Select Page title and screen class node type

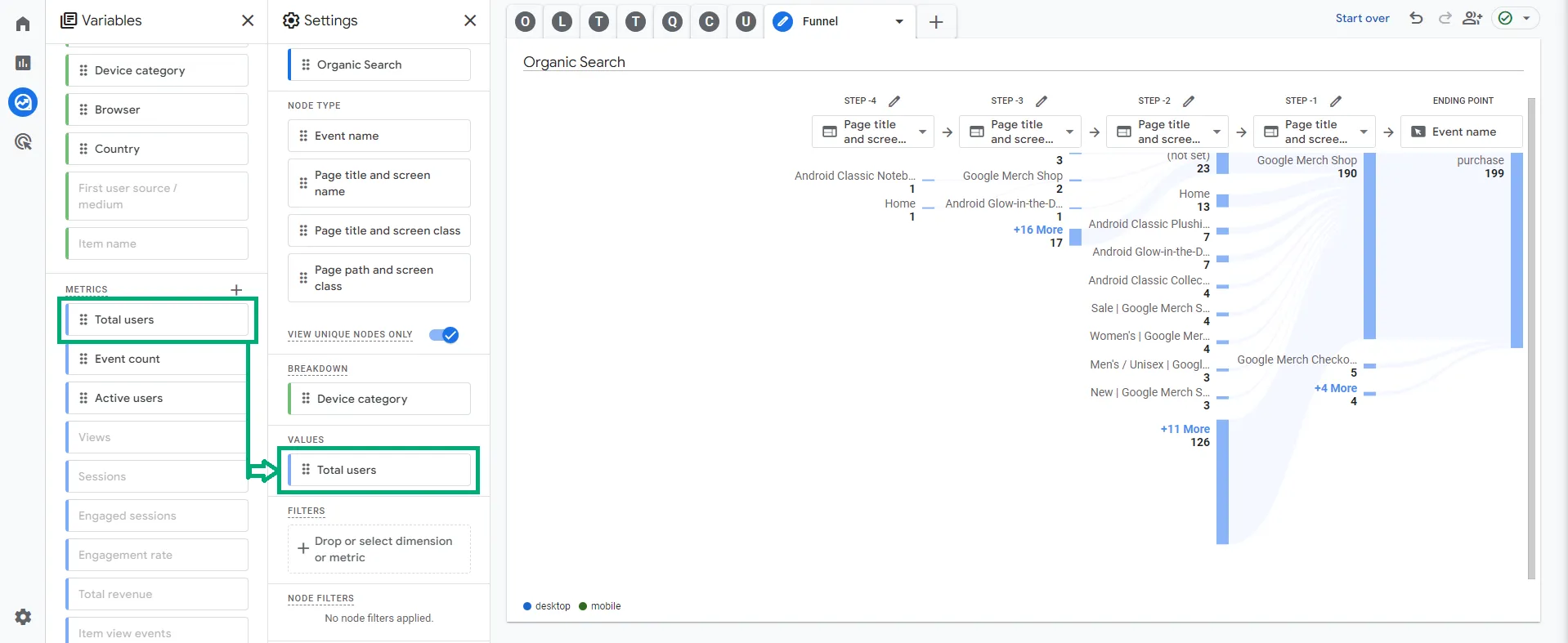coord(379,230)
